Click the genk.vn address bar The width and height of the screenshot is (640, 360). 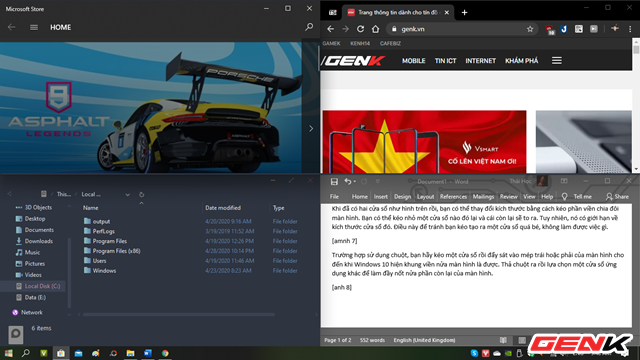[x=461, y=29]
